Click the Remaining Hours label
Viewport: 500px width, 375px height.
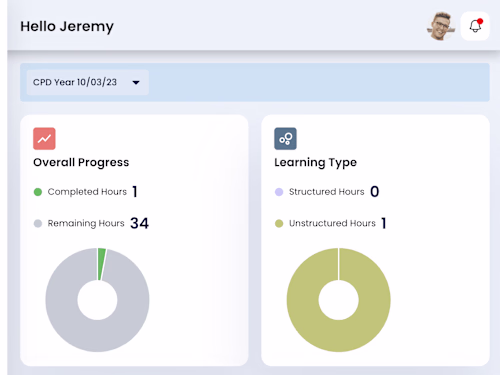86,223
